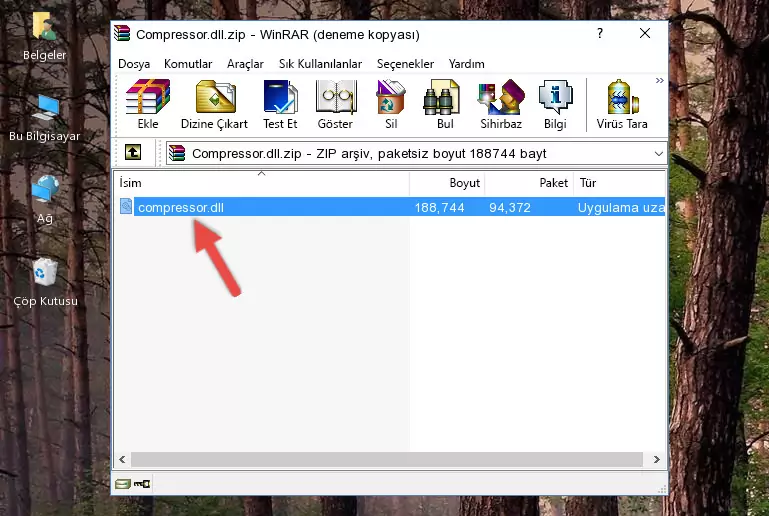Start Virüs Tara scan

[622, 104]
